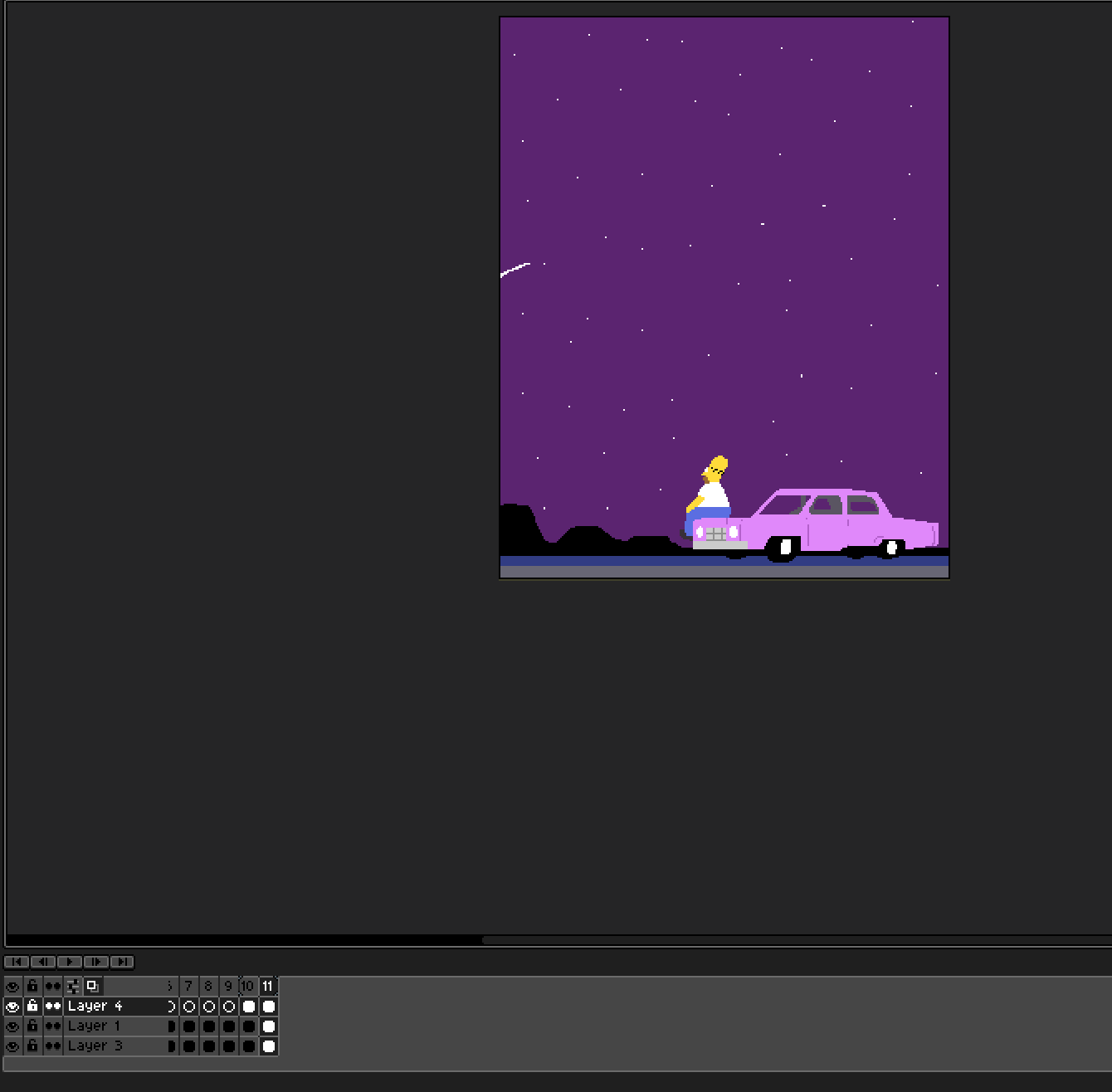Select Layer 1 cel at frame 10
1112x1092 pixels.
(x=249, y=1026)
